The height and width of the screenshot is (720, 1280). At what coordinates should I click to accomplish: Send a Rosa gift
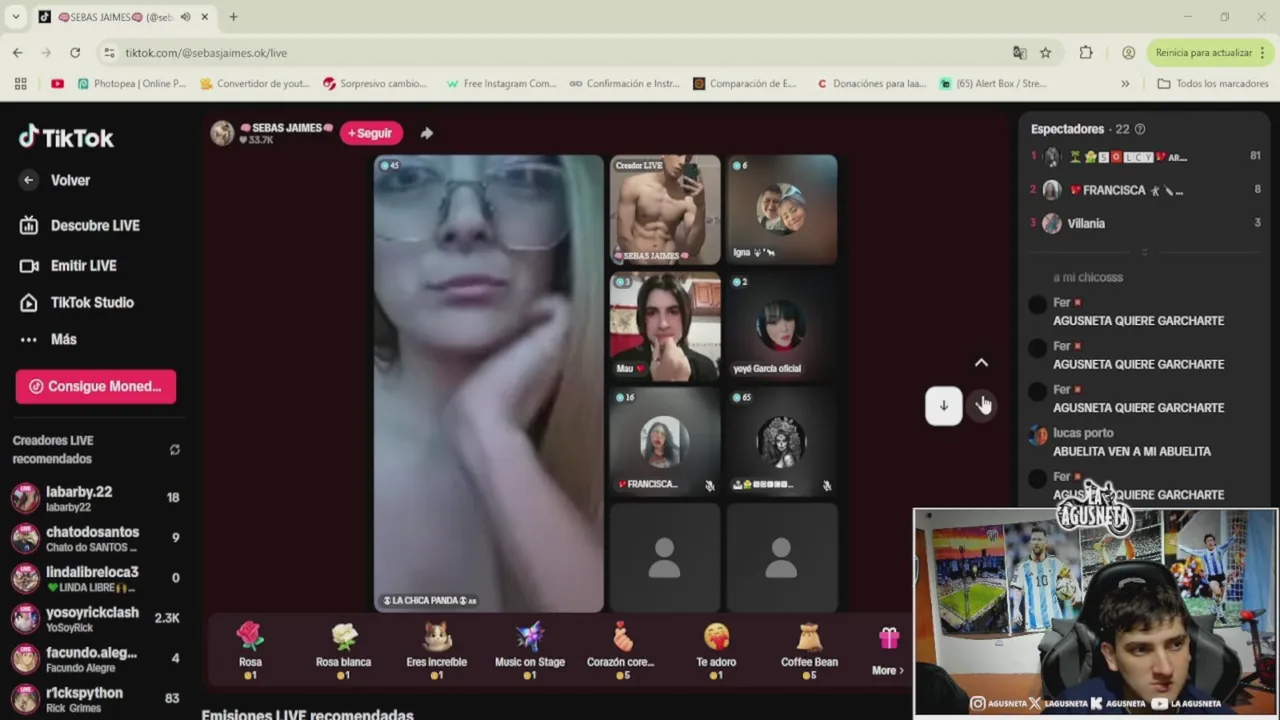coord(250,650)
